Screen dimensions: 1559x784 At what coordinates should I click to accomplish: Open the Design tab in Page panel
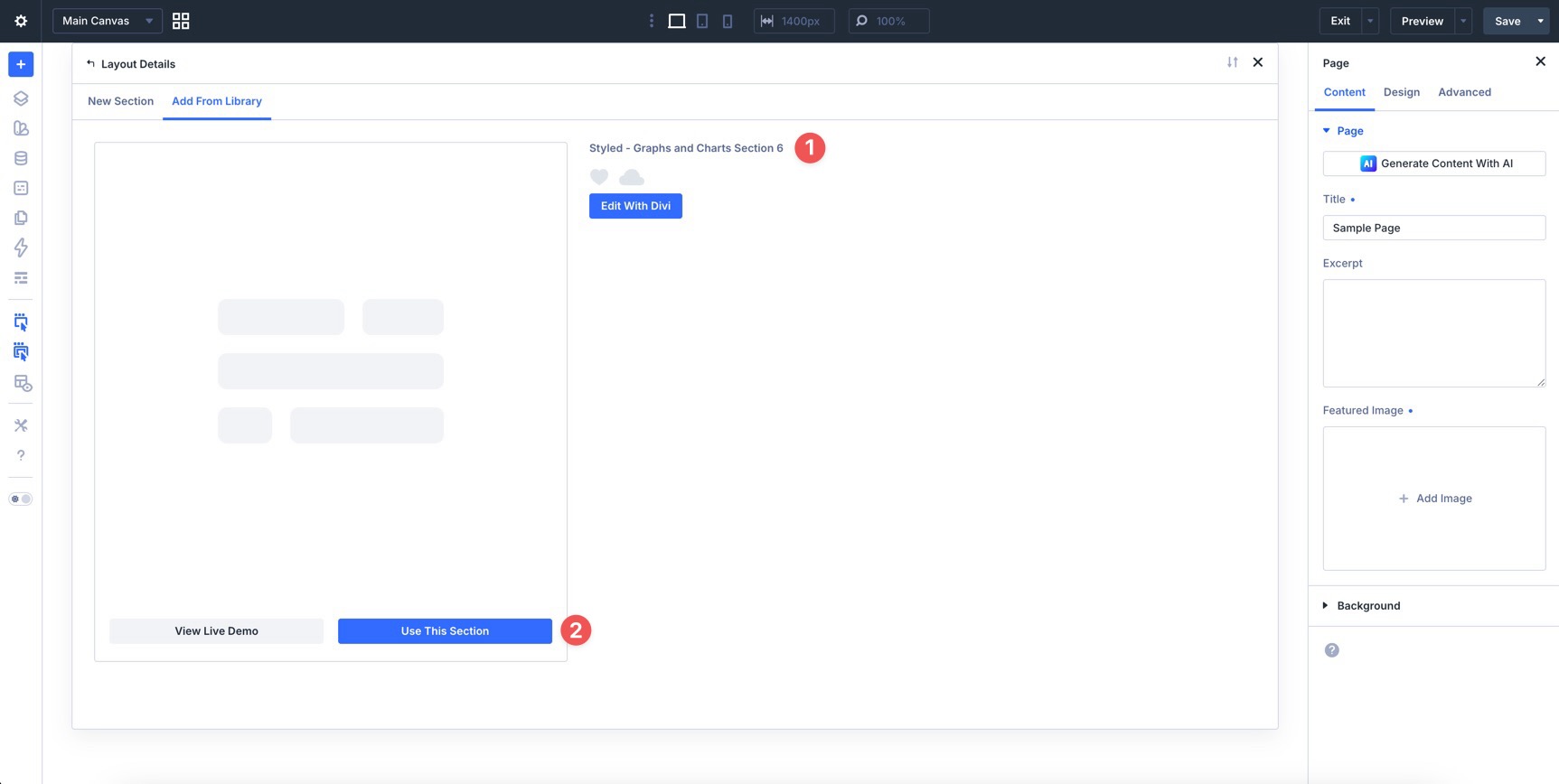point(1401,92)
